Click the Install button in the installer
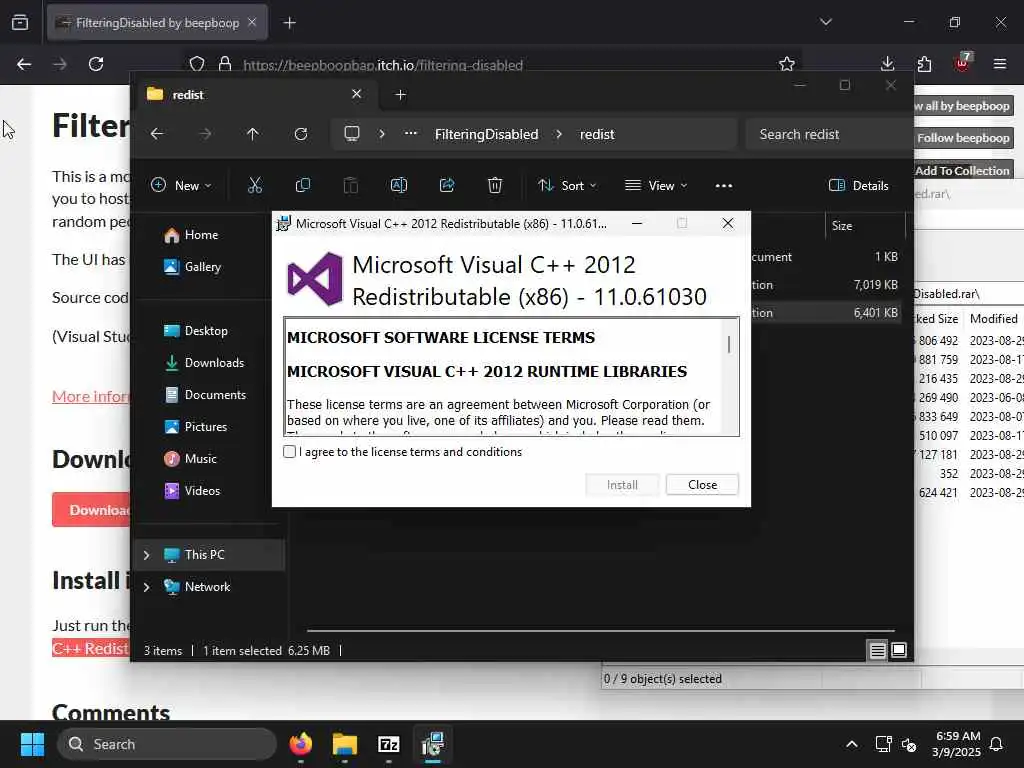The image size is (1024, 768). [622, 485]
